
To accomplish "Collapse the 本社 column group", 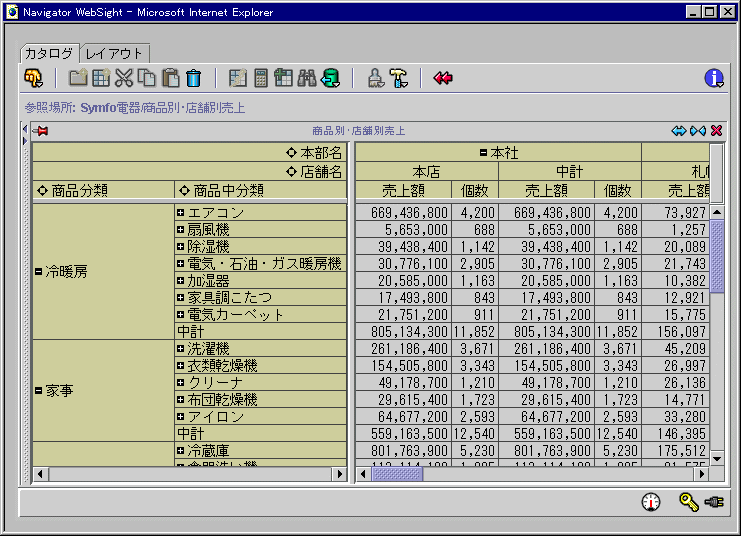I will click(483, 153).
